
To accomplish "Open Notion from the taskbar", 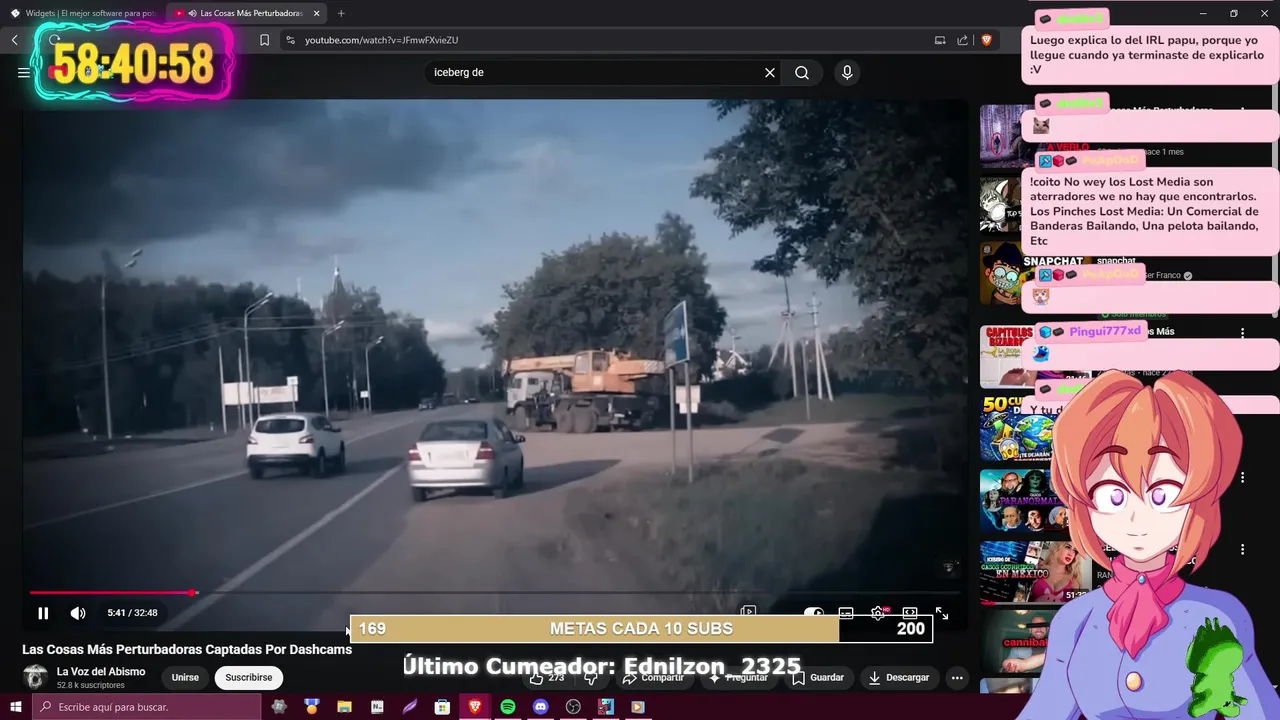I will pyautogui.click(x=377, y=707).
